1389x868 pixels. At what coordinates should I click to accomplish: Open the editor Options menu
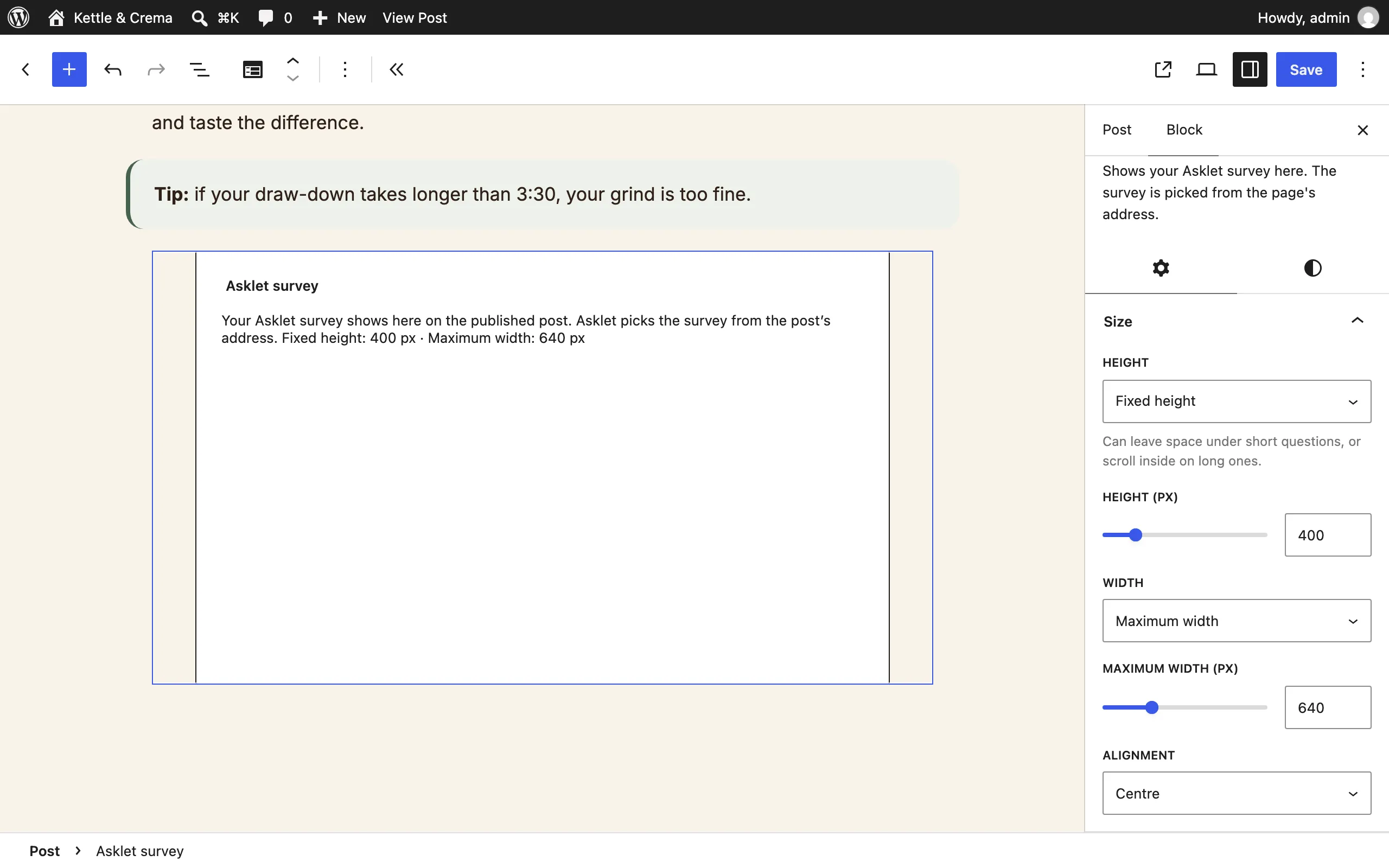point(1362,69)
